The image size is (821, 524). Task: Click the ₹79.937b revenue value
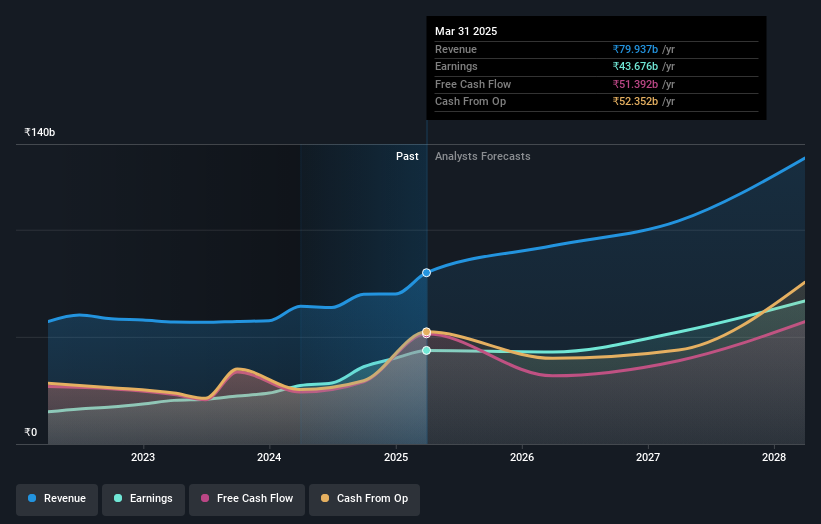click(635, 49)
